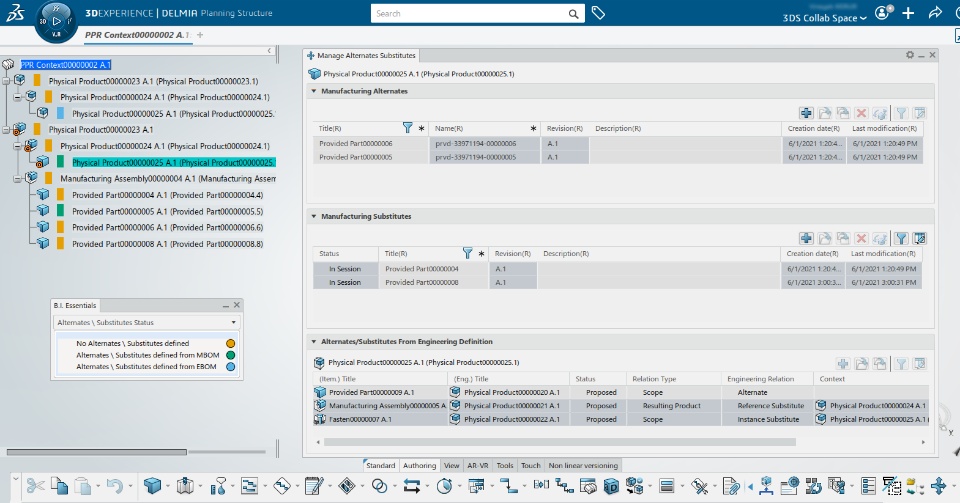The image size is (960, 503).
Task: Select the Standard tab
Action: point(380,466)
